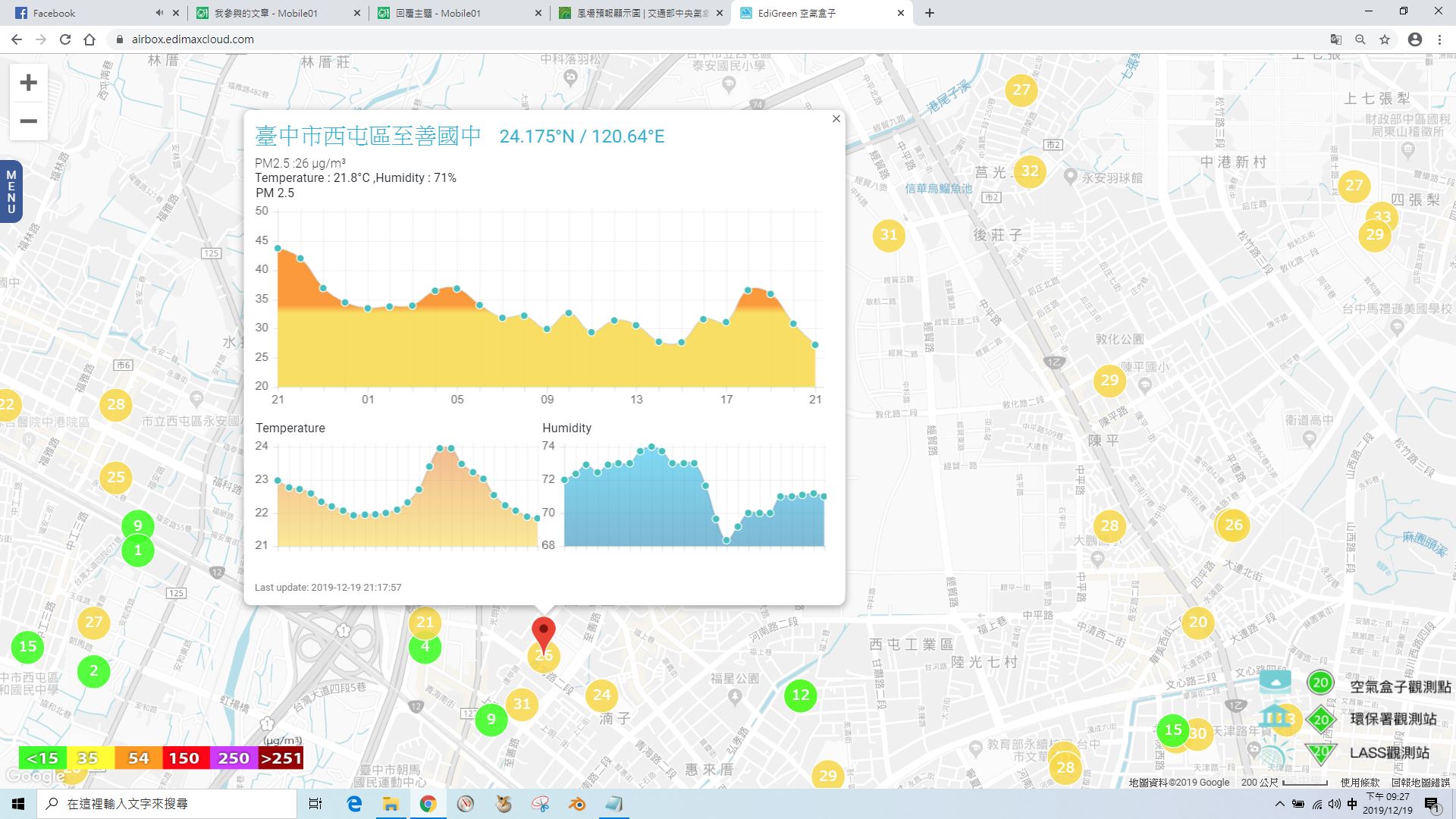
Task: Launch Blender from the taskbar
Action: (x=577, y=804)
